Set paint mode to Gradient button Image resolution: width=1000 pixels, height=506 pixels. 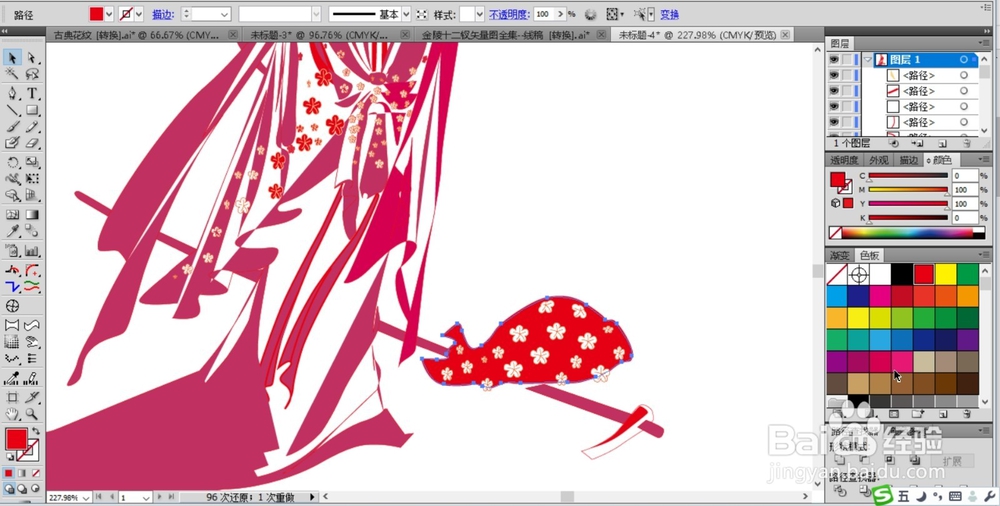pos(22,473)
